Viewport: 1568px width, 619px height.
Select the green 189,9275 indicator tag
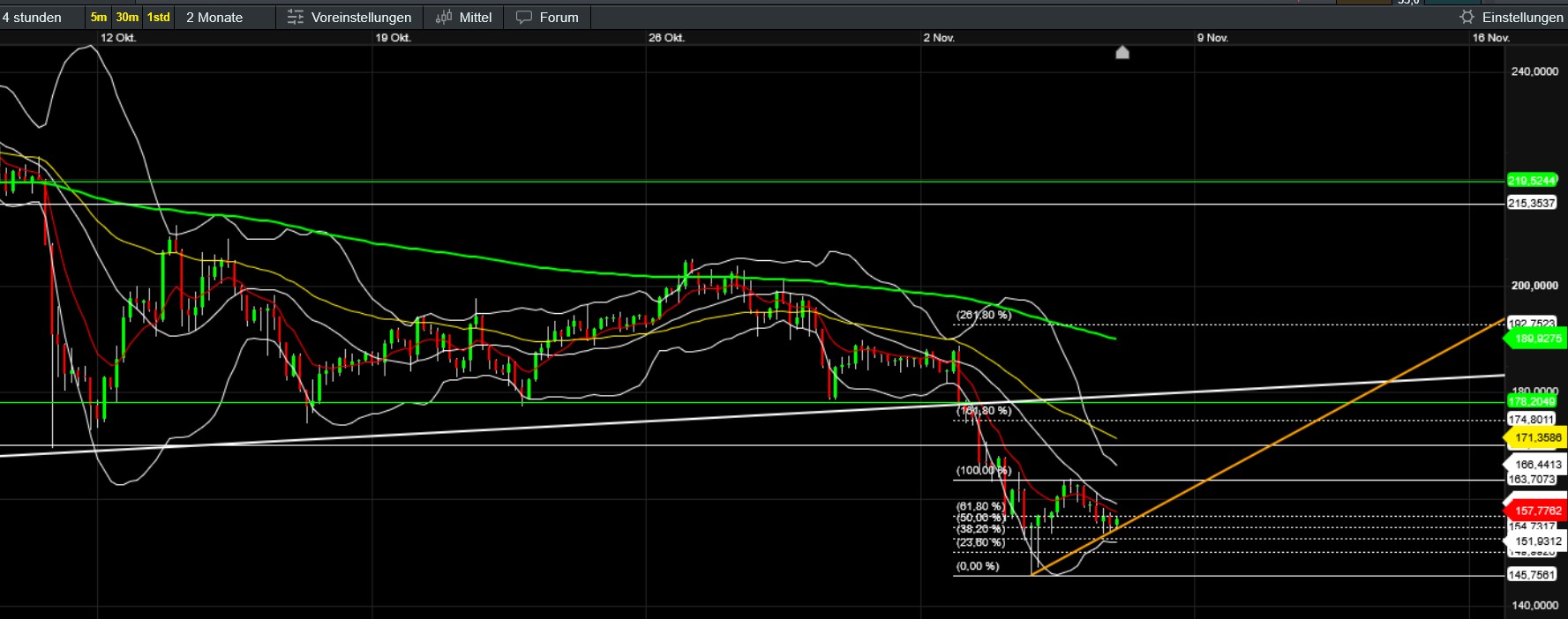(1537, 339)
